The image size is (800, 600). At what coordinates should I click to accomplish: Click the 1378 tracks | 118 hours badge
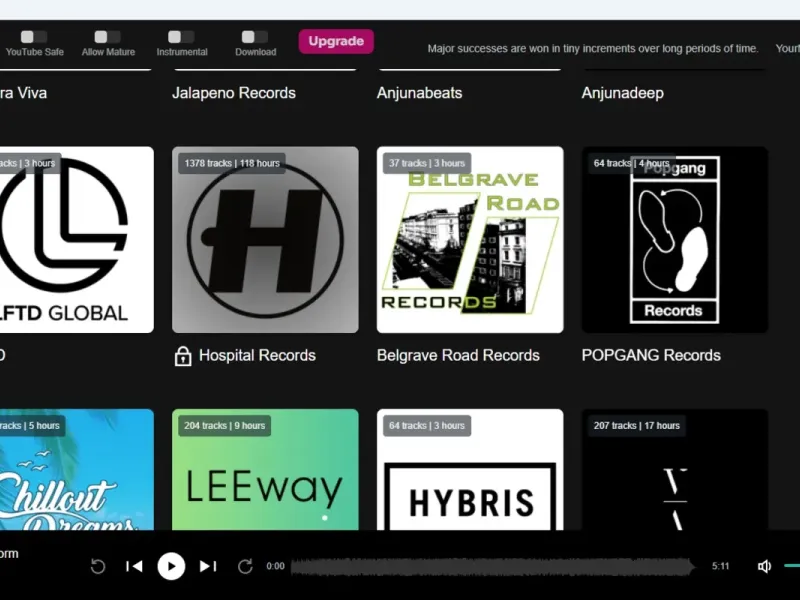[232, 163]
